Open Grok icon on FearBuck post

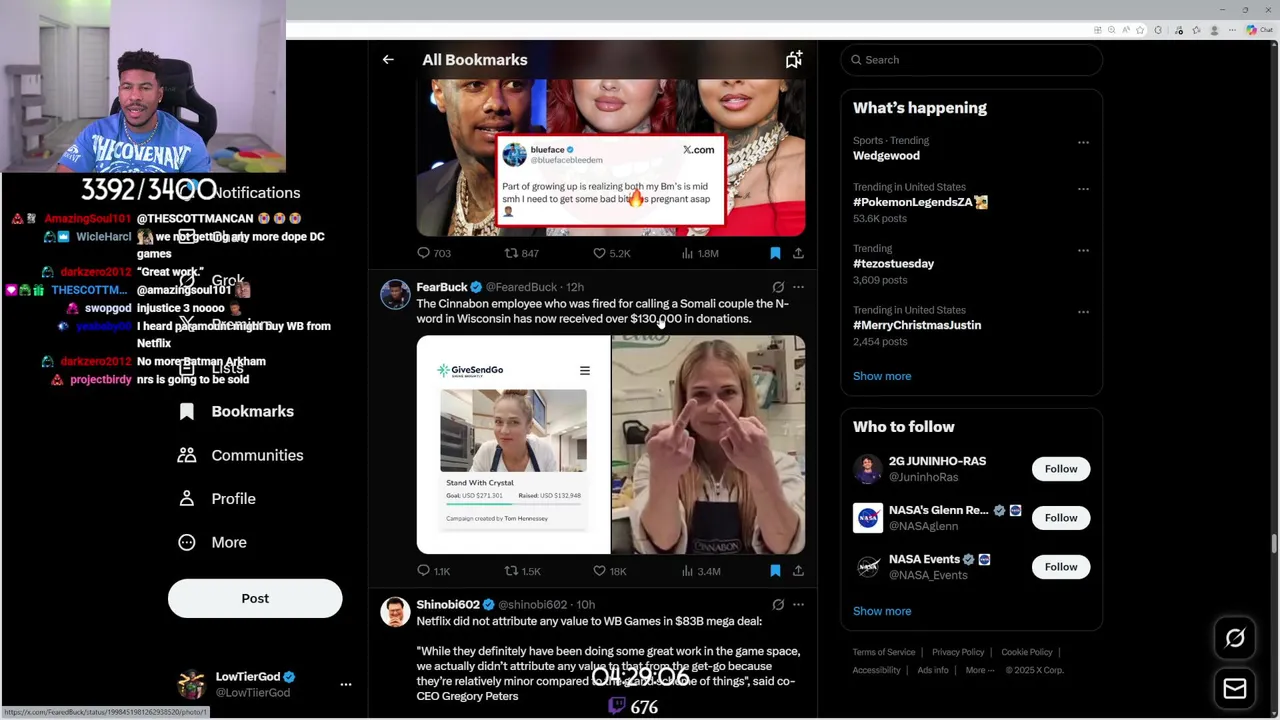tap(778, 287)
